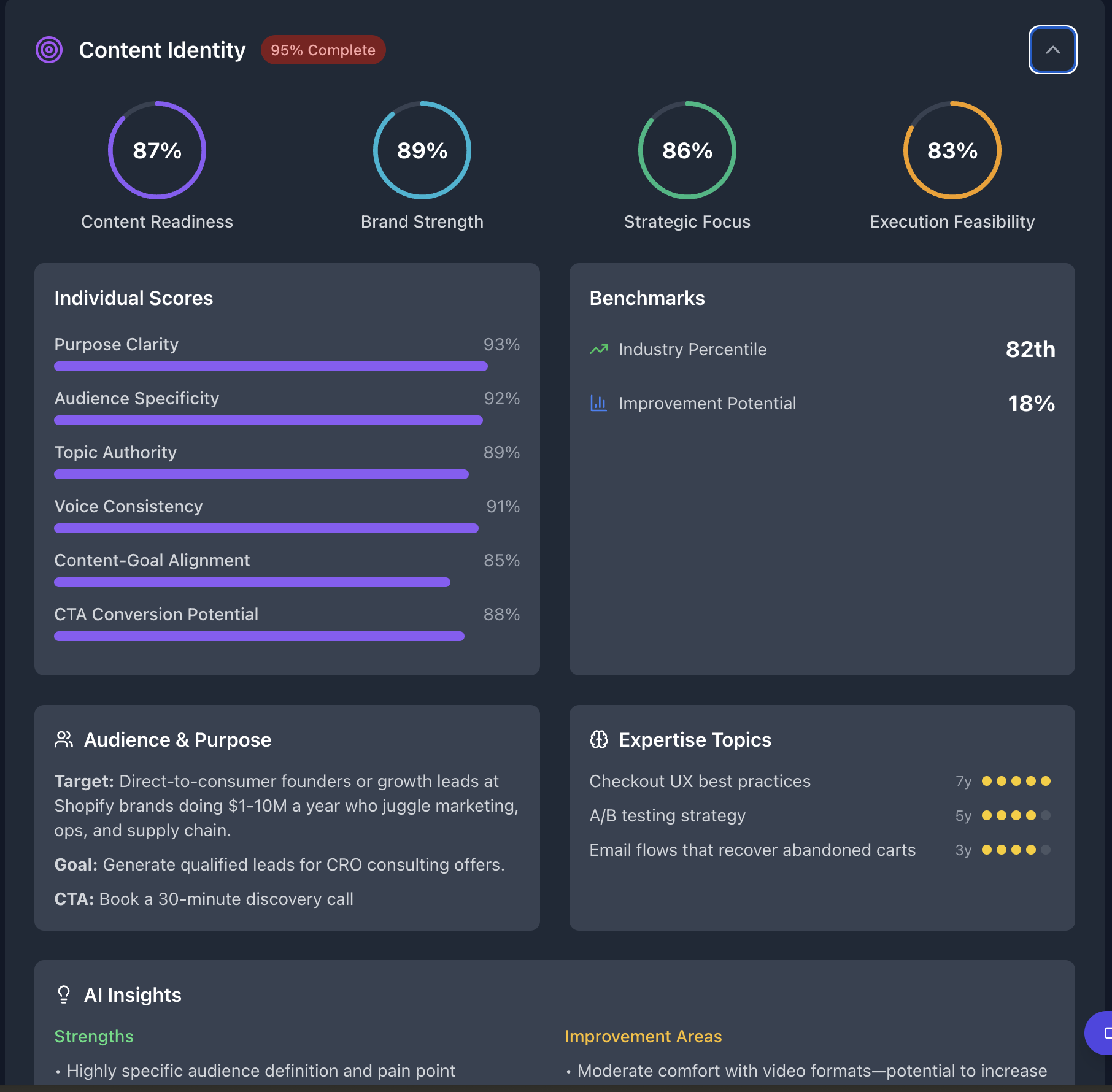Click the Content Identity target icon
The image size is (1112, 1092).
pyautogui.click(x=48, y=50)
